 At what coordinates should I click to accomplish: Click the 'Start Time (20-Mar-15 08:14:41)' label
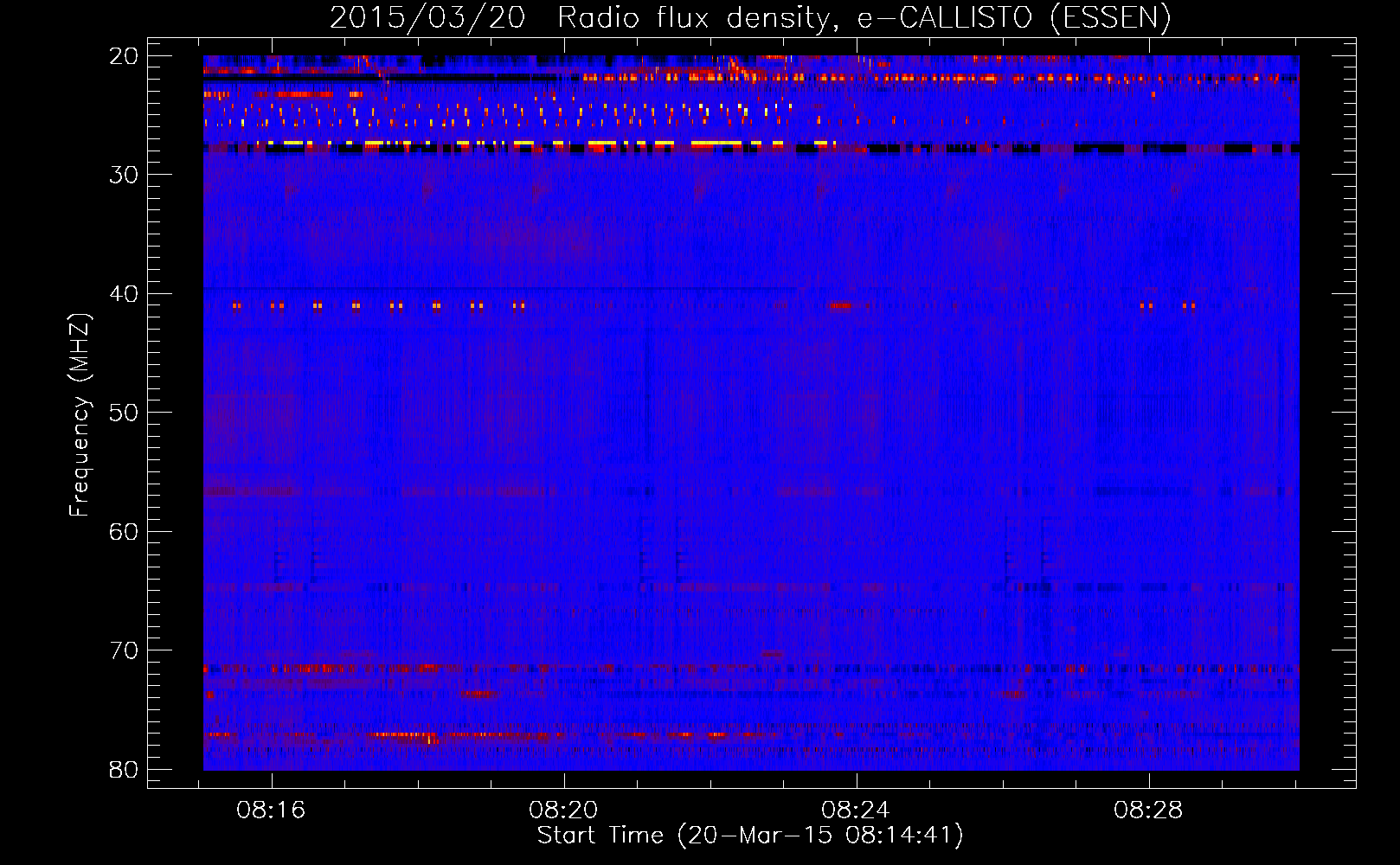[750, 836]
